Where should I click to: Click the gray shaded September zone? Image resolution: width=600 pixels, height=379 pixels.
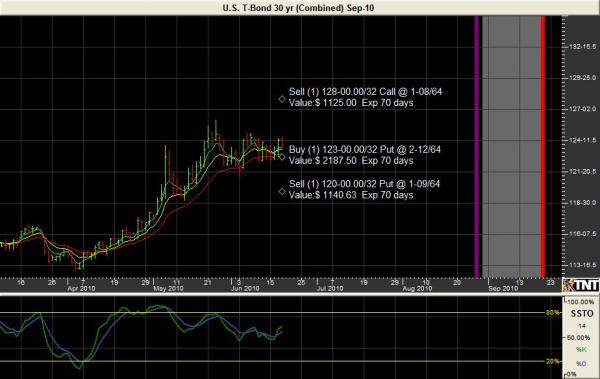(x=511, y=147)
